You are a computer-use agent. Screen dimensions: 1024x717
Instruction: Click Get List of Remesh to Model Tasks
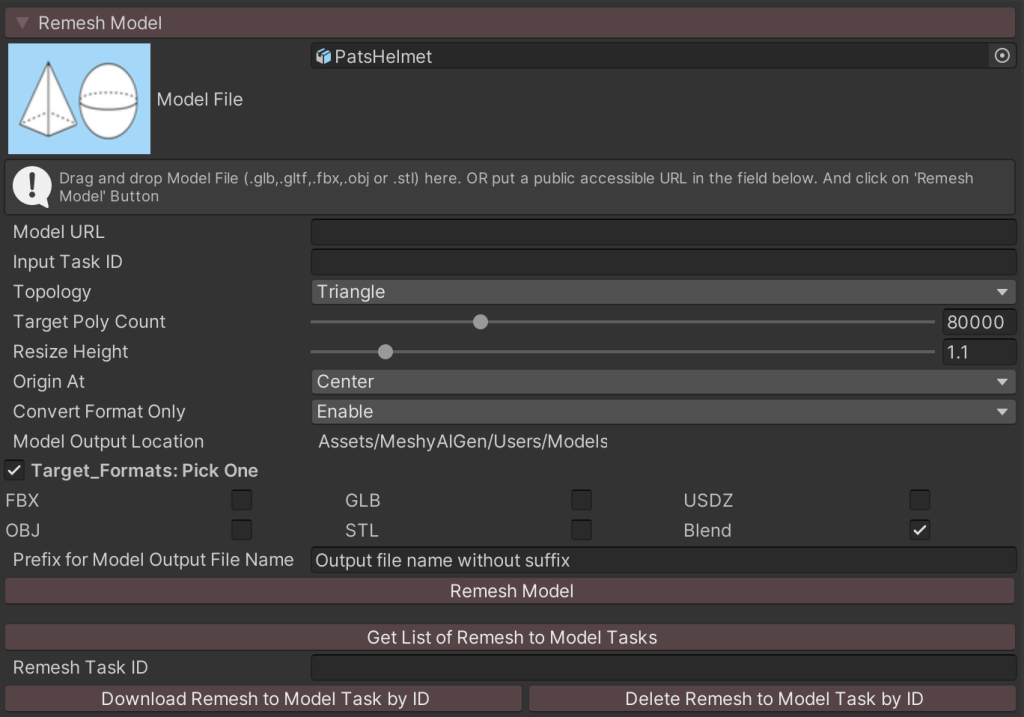(511, 637)
